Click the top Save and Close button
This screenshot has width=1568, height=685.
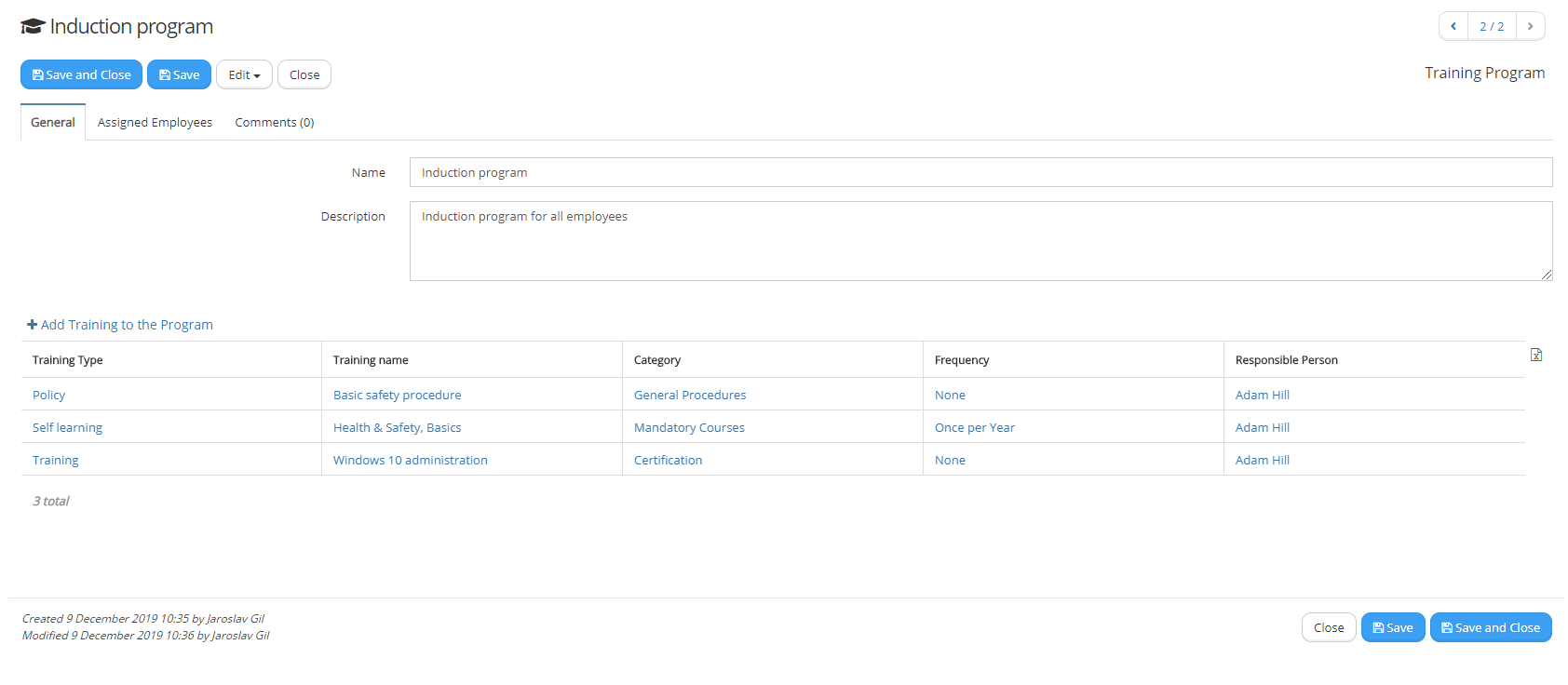(81, 74)
